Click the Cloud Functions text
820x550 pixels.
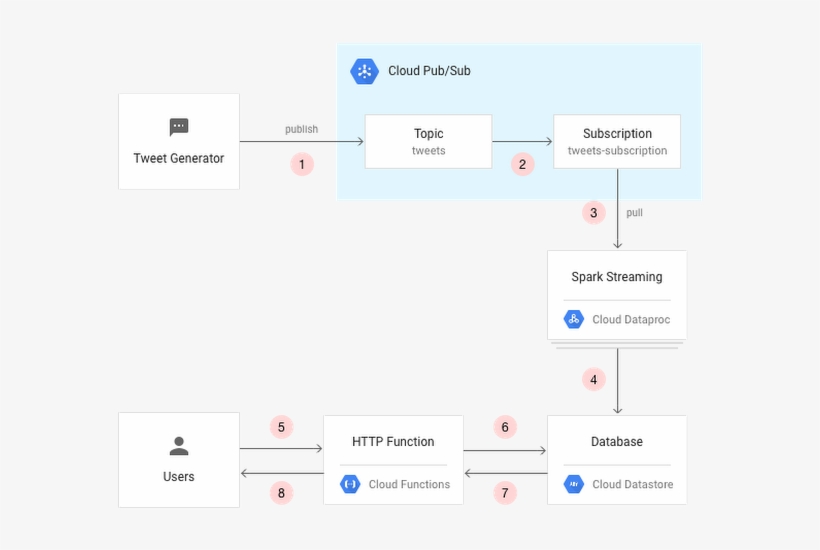tap(409, 485)
